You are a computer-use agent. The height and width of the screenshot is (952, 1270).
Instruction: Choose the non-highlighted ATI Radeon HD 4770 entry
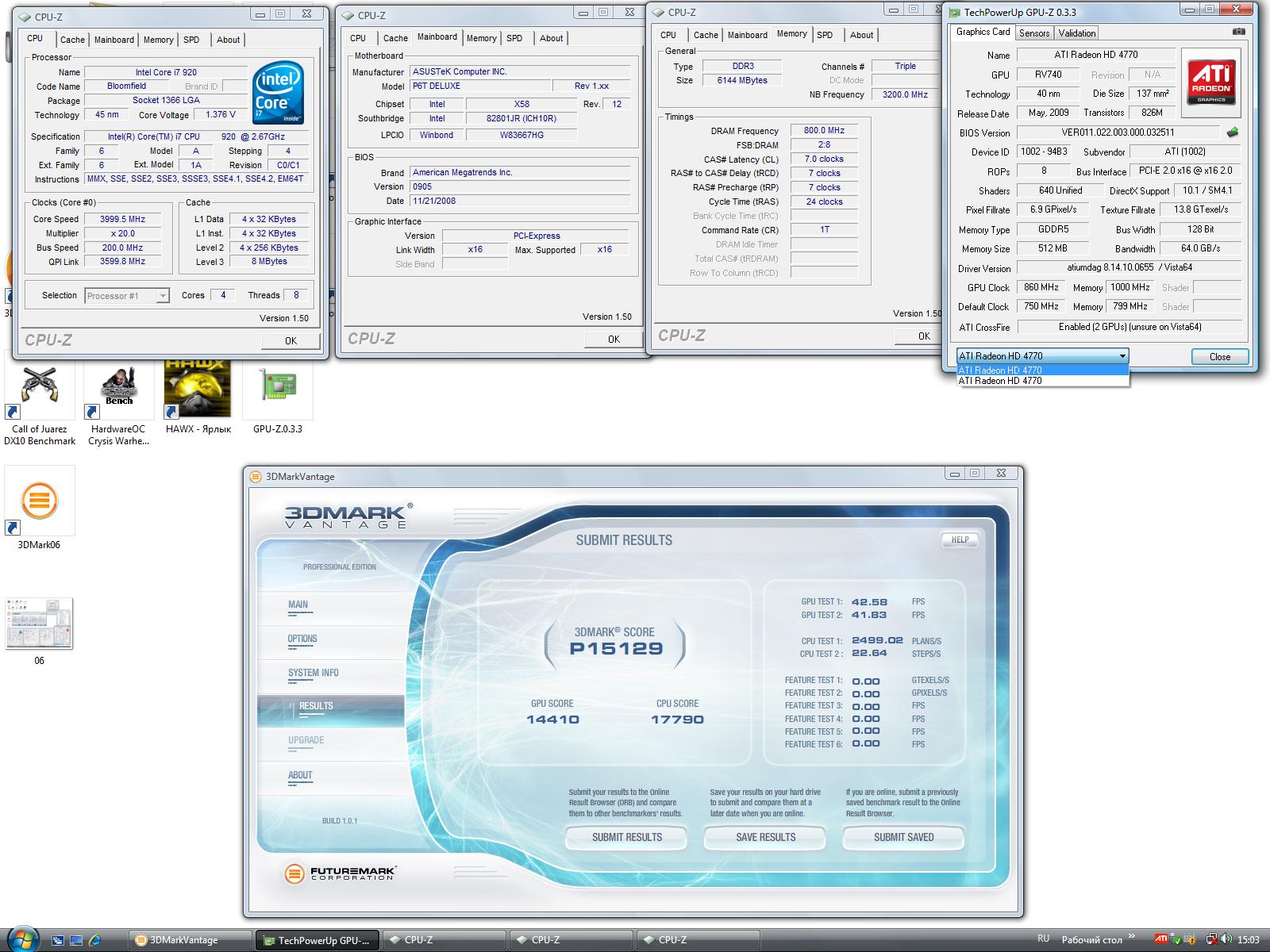(1042, 381)
